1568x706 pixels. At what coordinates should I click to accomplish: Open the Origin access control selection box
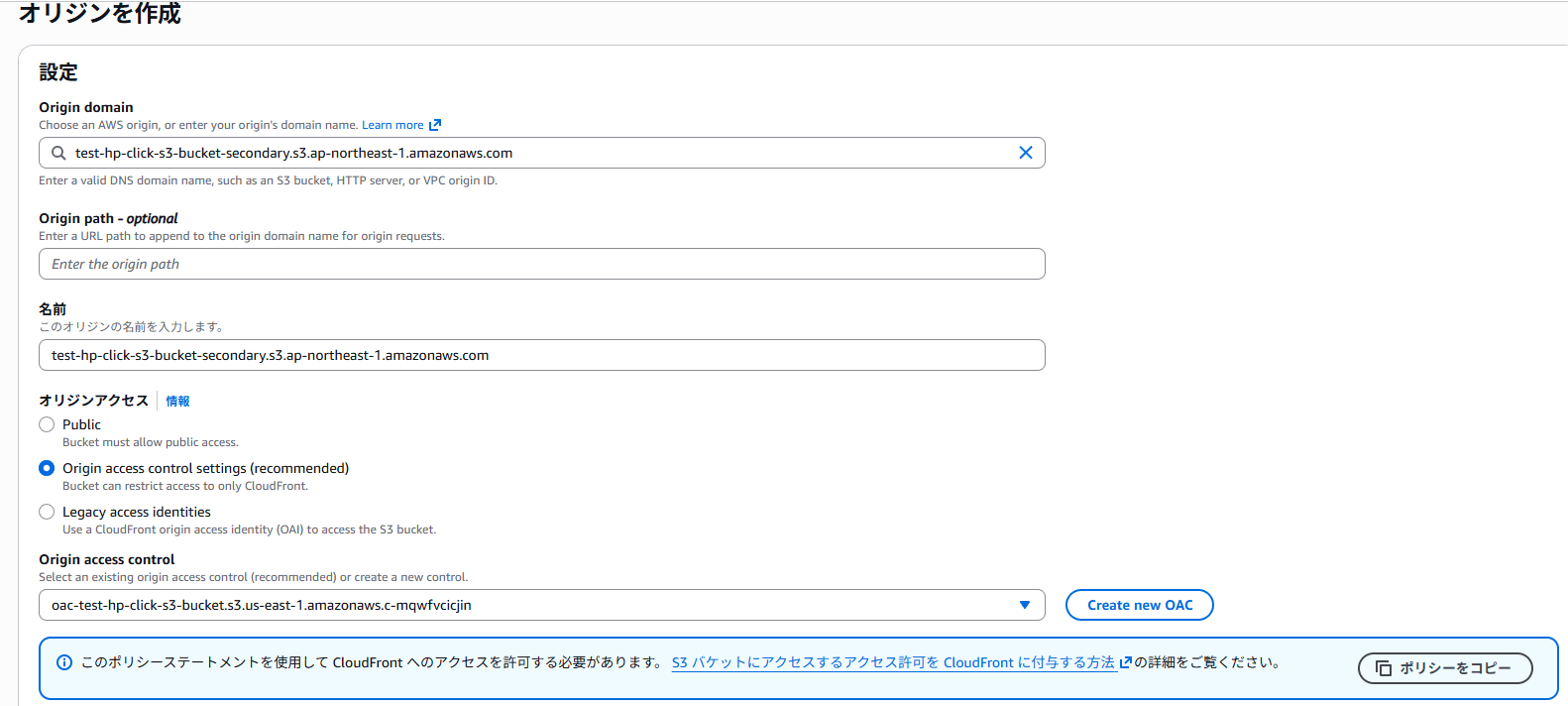(542, 605)
